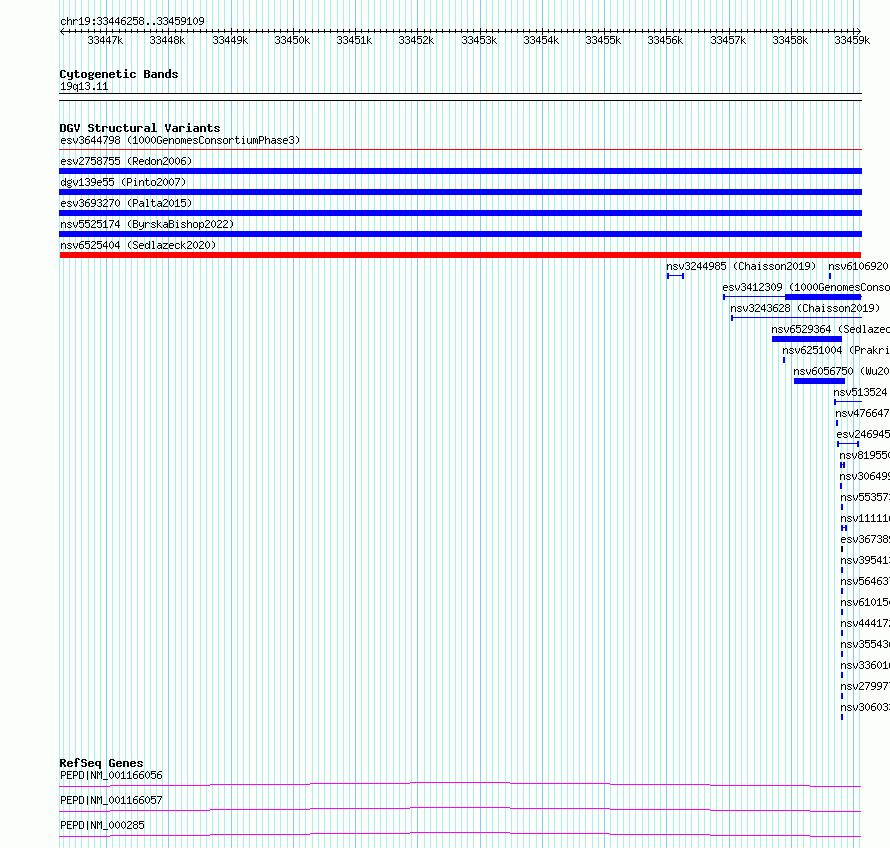Click the 19q13.11 band label

[84, 86]
